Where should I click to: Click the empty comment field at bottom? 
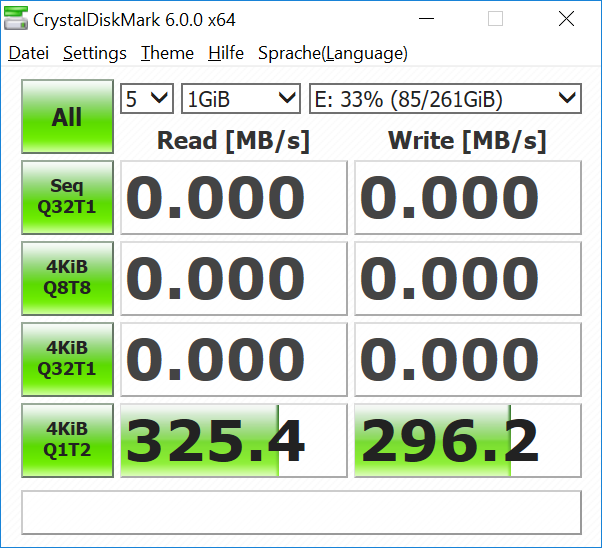[301, 513]
